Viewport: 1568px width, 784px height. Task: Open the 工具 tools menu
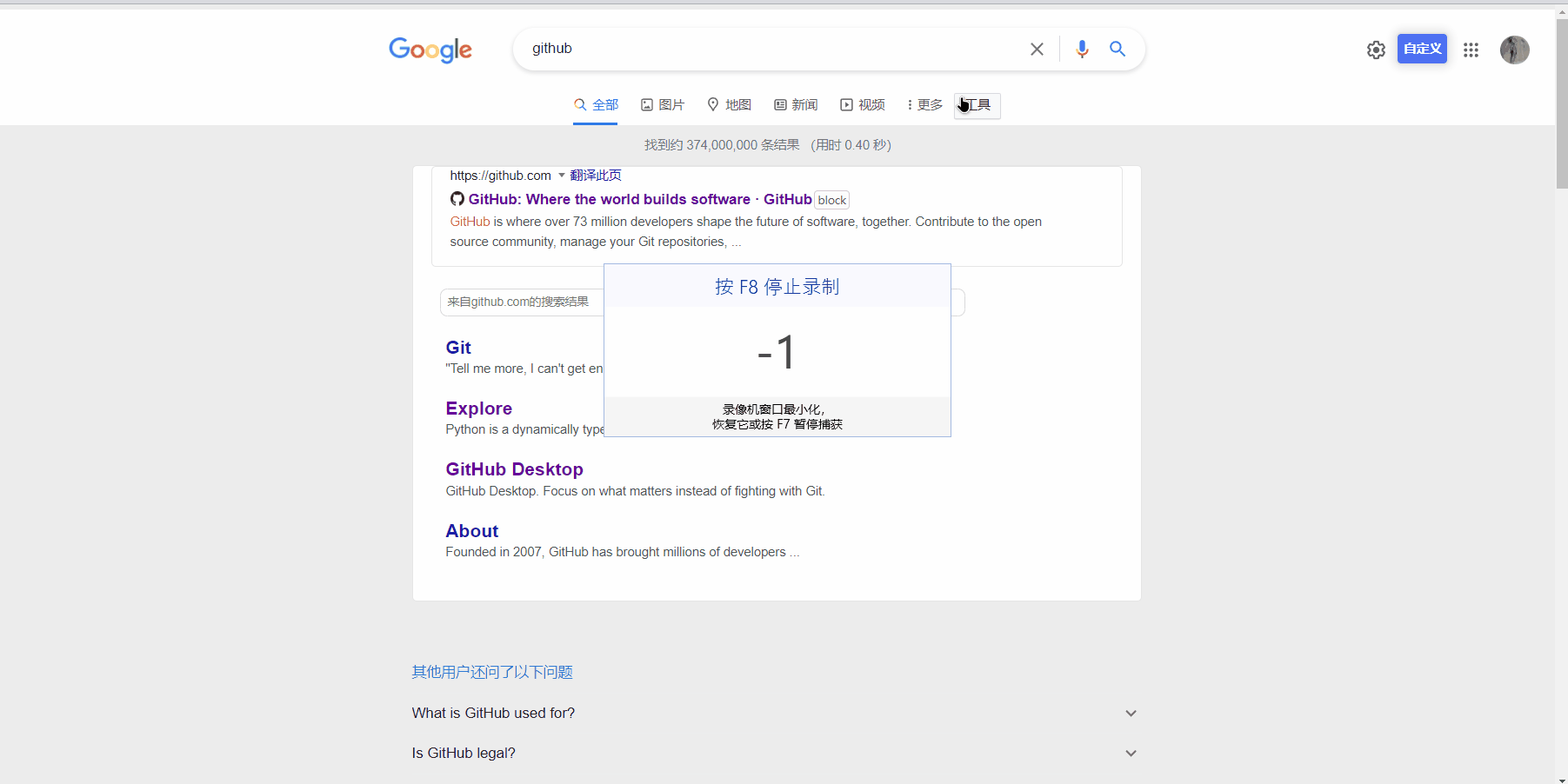pos(977,104)
